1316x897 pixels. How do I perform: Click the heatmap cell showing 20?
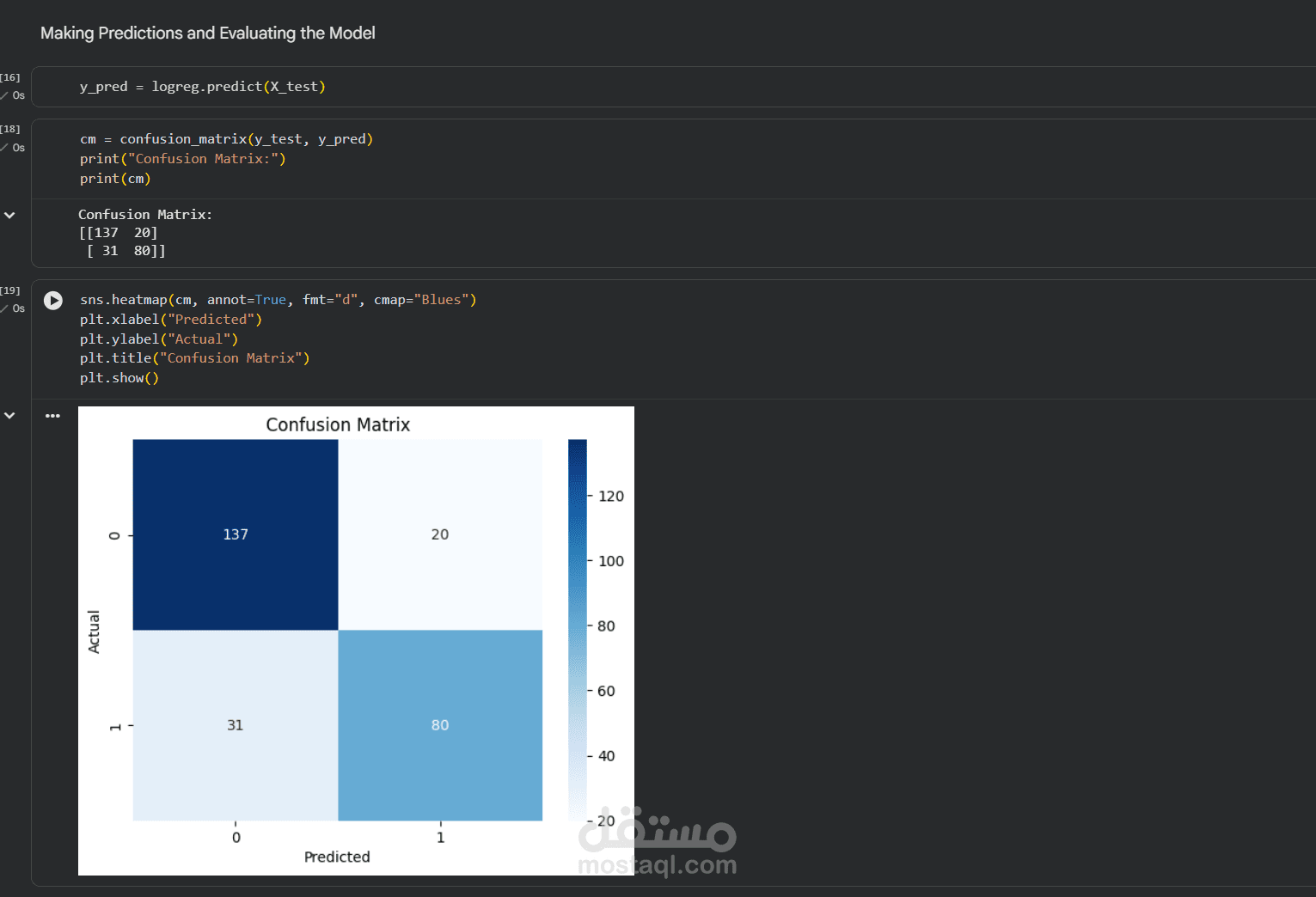coord(440,534)
